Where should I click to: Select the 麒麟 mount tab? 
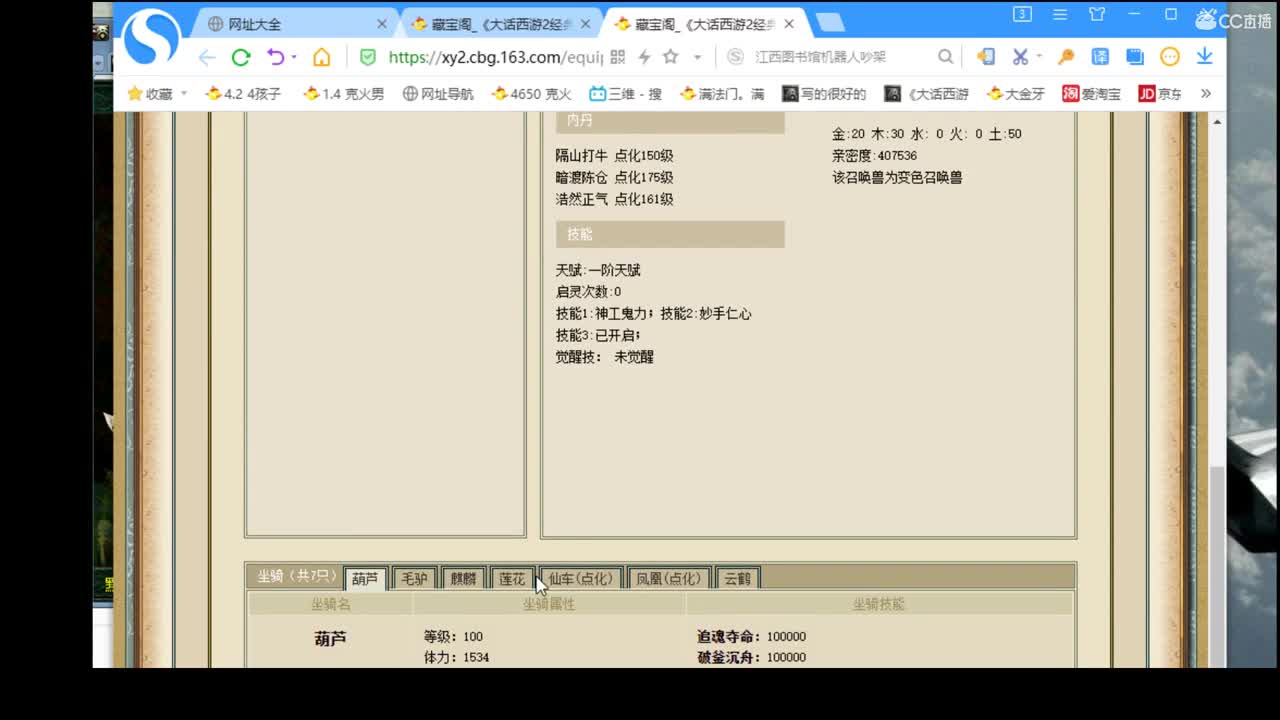coord(463,579)
